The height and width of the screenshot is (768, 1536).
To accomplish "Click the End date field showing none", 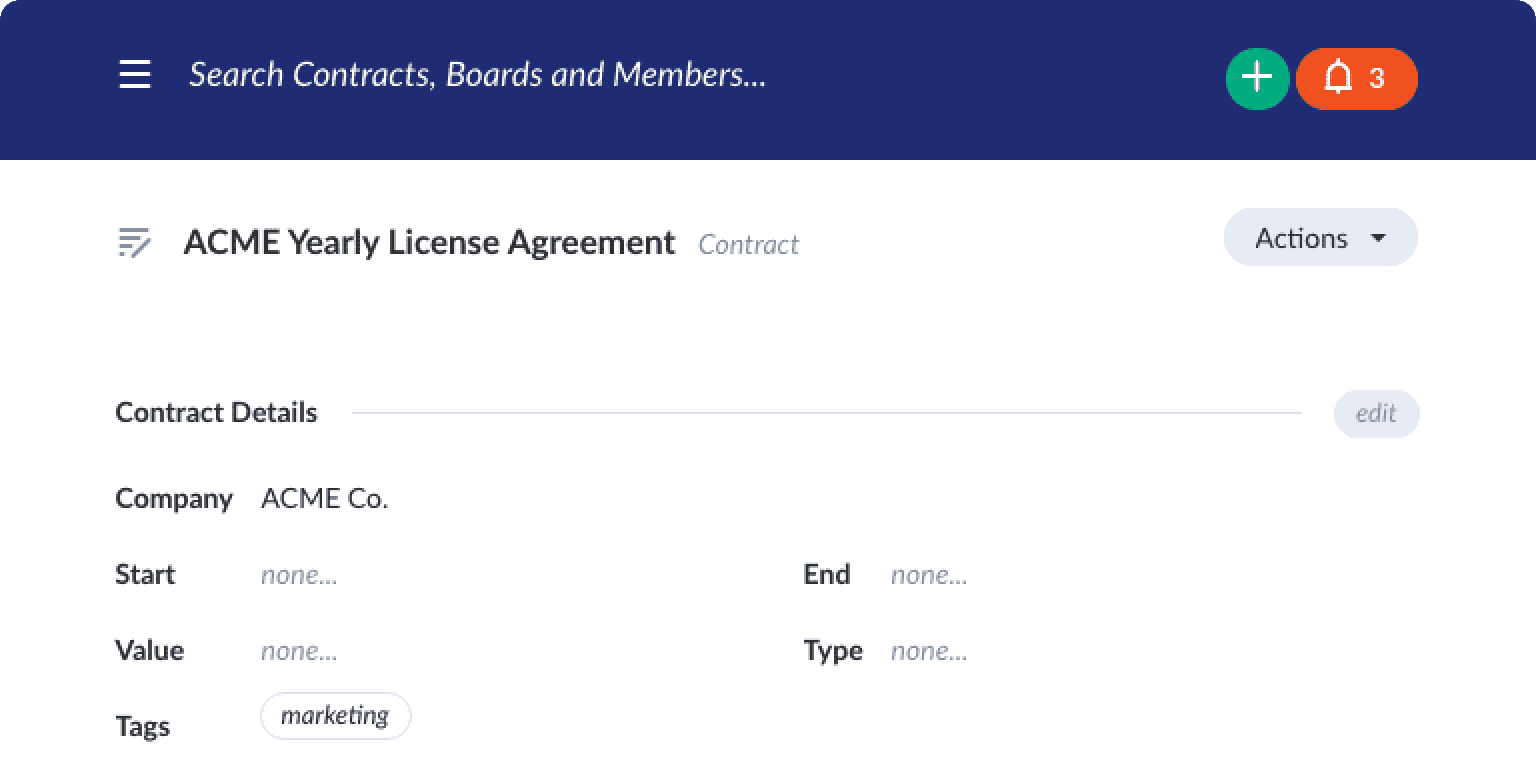I will (x=928, y=575).
